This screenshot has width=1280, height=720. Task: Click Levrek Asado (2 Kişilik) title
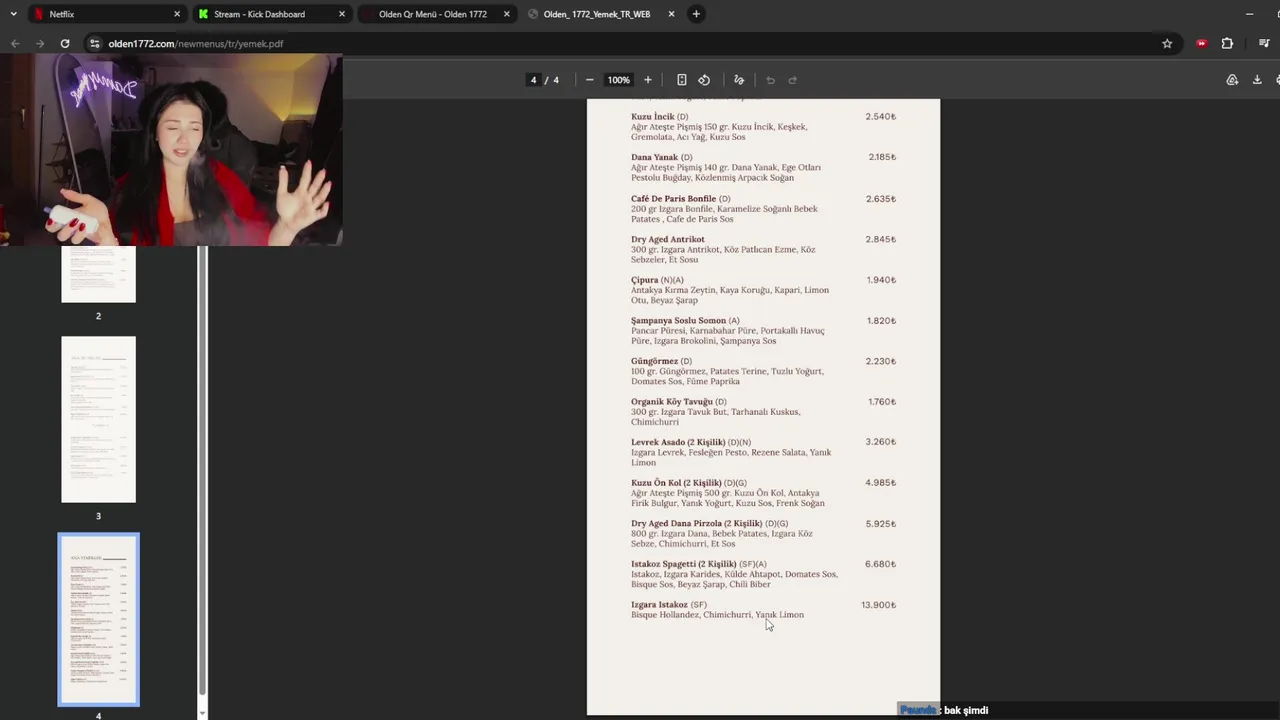[679, 442]
